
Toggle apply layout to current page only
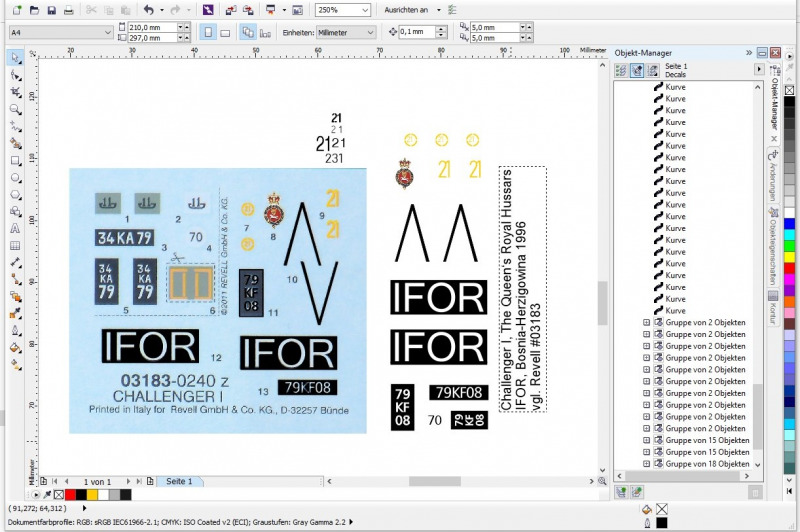(265, 33)
